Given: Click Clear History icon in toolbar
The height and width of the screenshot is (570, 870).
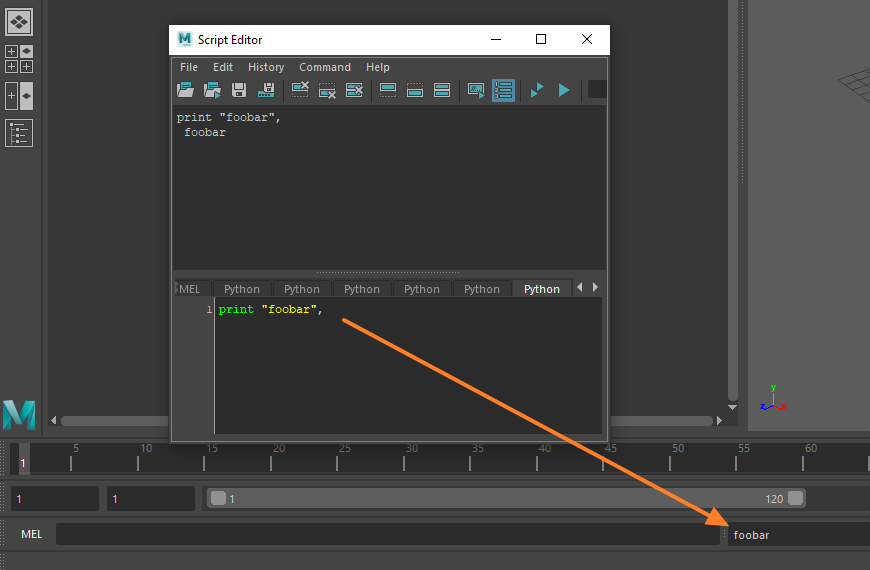Looking at the screenshot, I should tap(300, 90).
